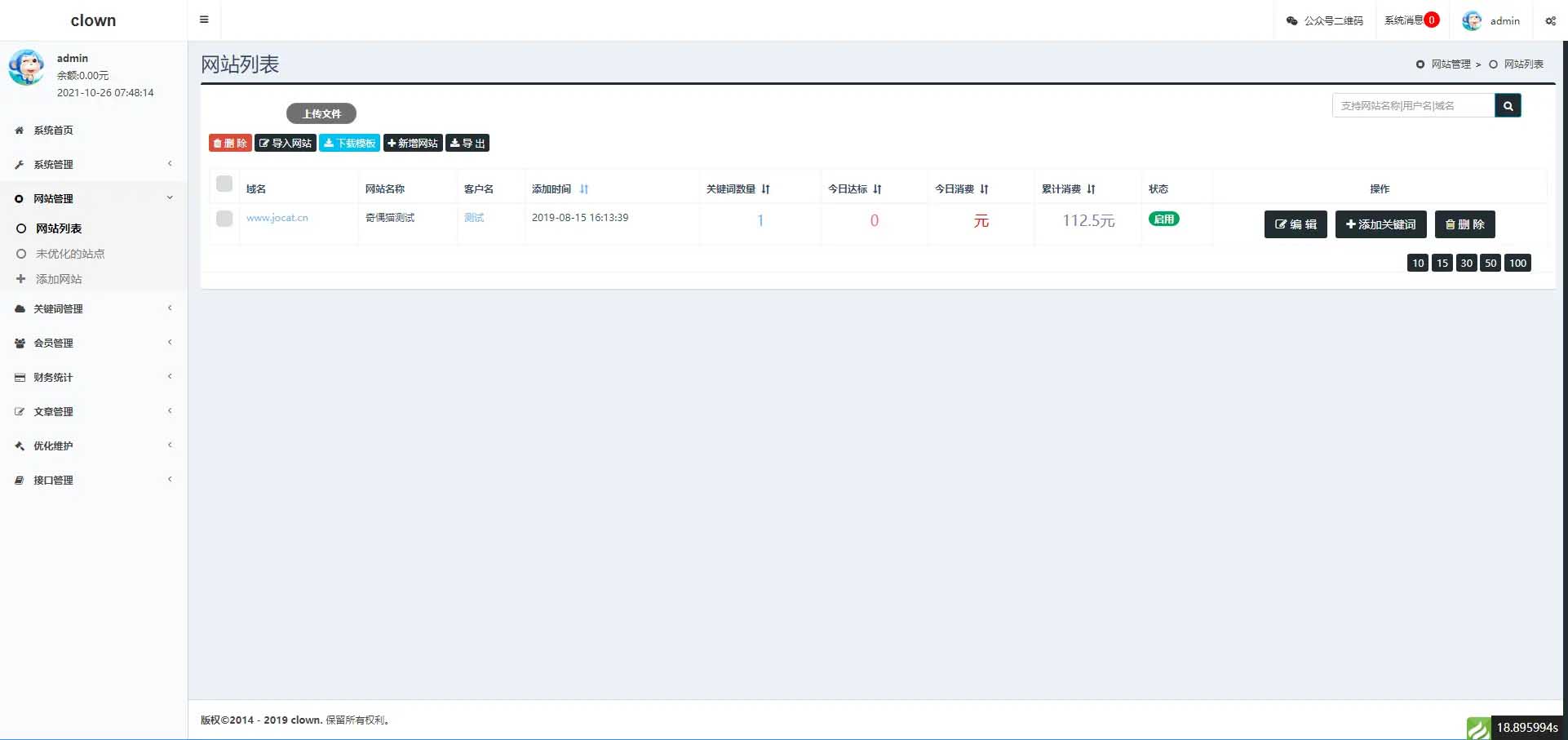1568x740 pixels.
Task: Click 网站管理 in the breadcrumb
Action: tap(1451, 64)
